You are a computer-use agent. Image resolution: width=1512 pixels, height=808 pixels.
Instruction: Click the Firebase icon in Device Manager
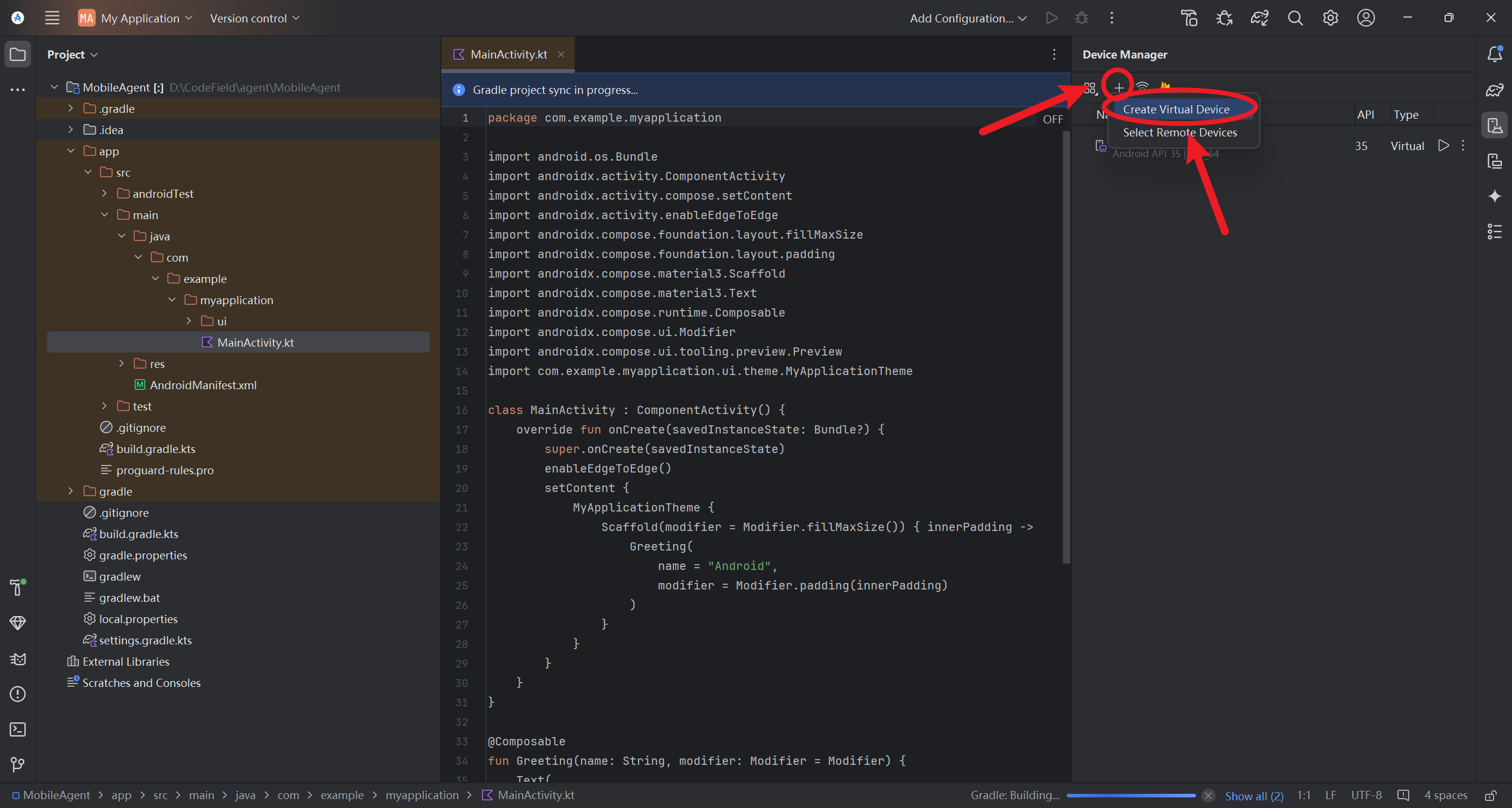tap(1165, 86)
